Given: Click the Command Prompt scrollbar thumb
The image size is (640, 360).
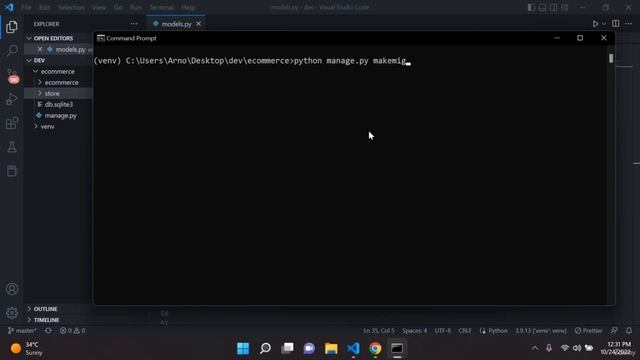Looking at the screenshot, I should (x=611, y=58).
